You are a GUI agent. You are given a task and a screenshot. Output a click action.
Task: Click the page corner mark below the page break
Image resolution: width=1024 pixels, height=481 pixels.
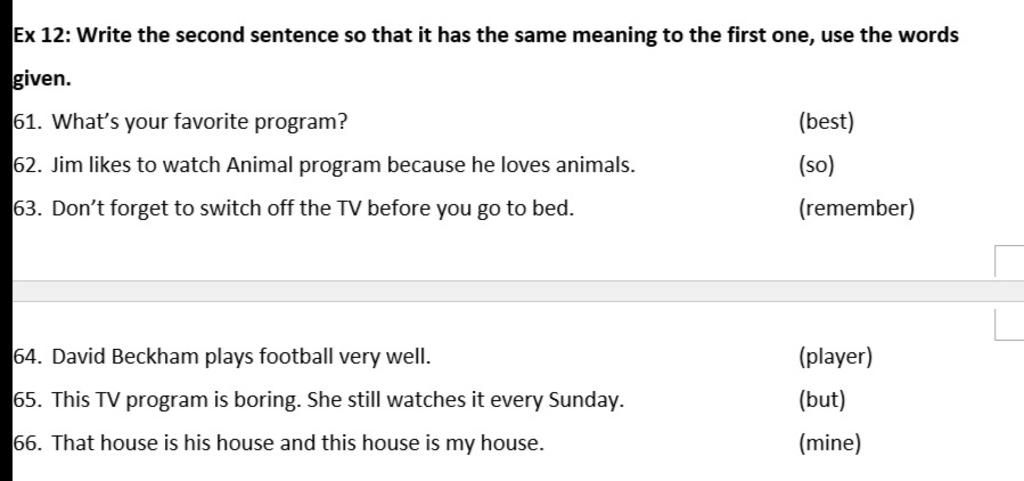[1009, 324]
